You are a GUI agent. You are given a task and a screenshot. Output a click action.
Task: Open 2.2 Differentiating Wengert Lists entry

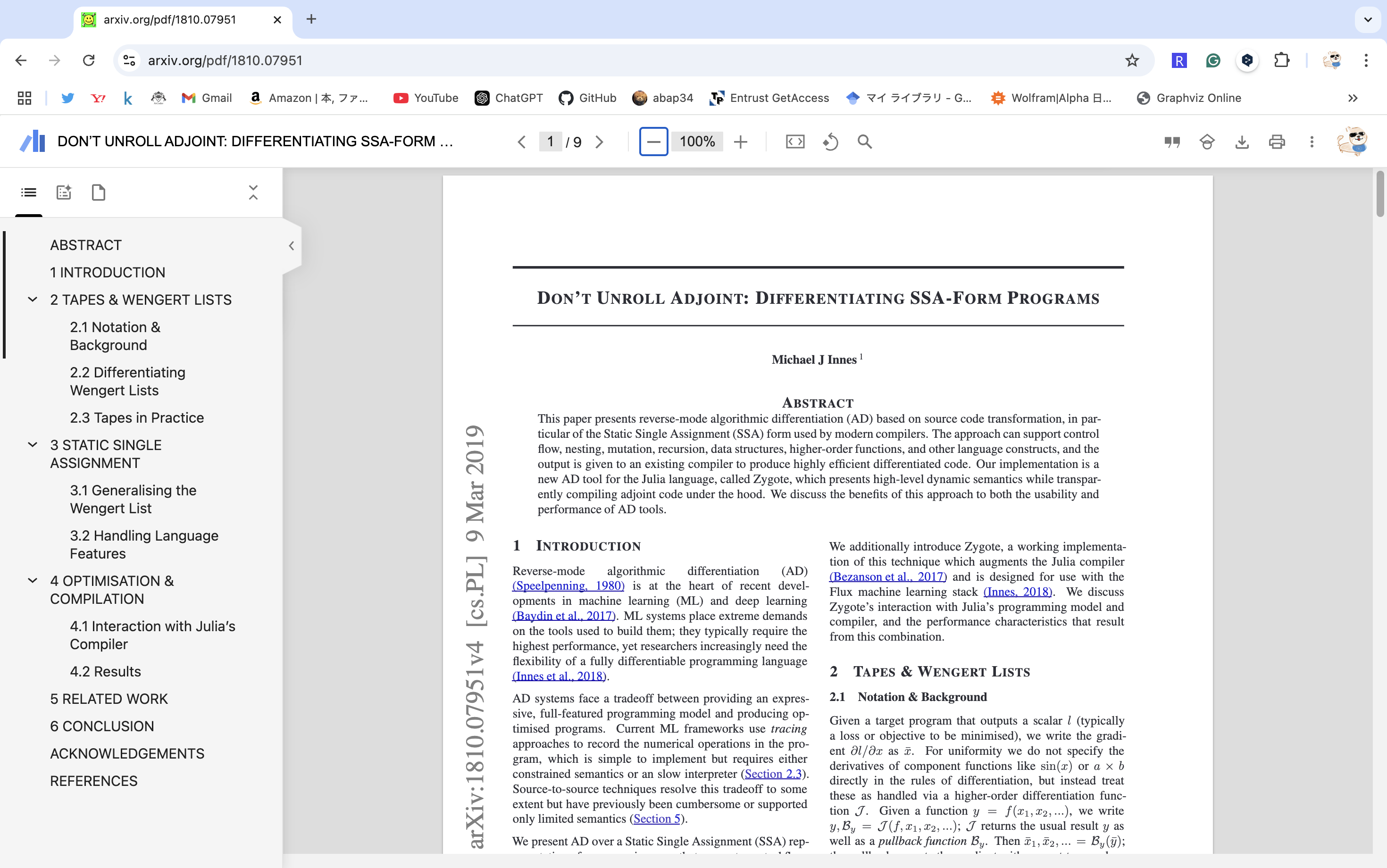pyautogui.click(x=127, y=382)
